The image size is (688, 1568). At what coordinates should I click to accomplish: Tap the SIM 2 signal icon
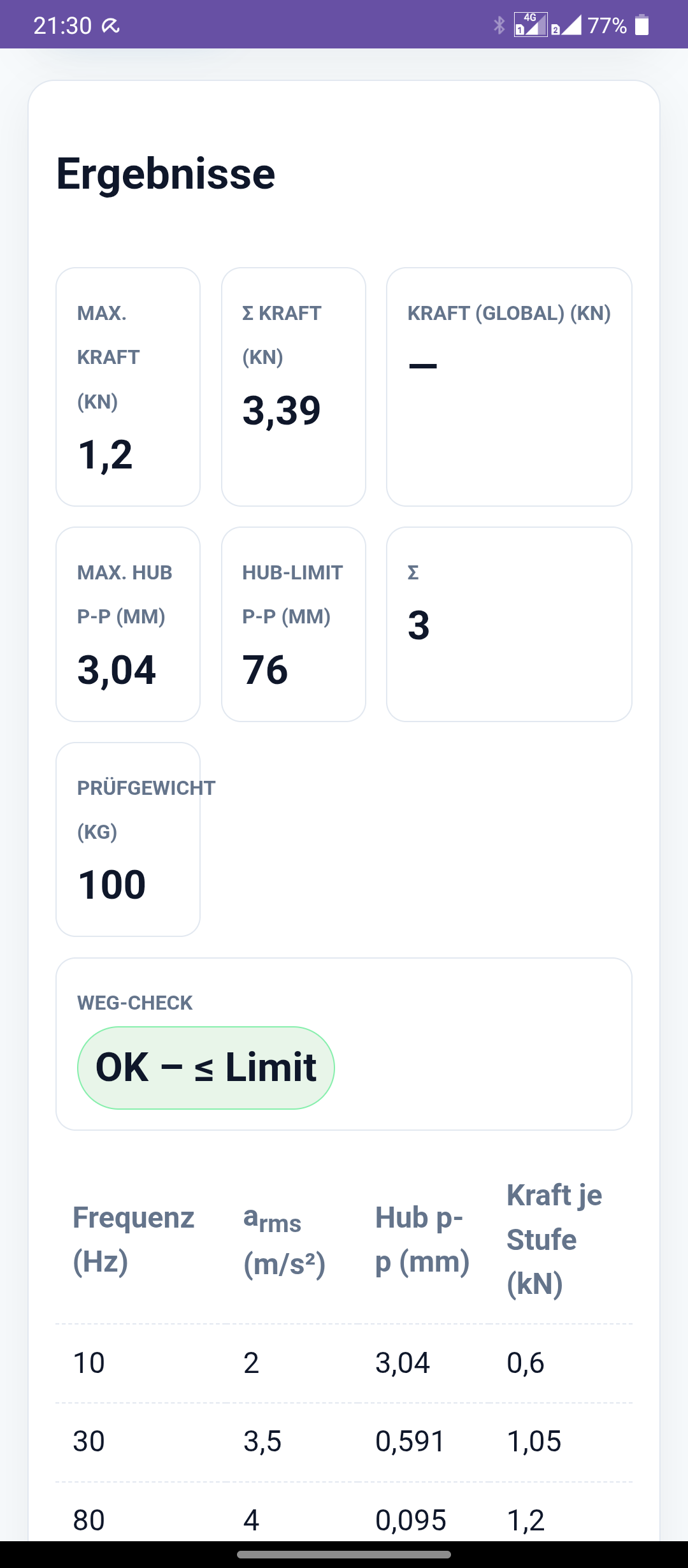567,25
